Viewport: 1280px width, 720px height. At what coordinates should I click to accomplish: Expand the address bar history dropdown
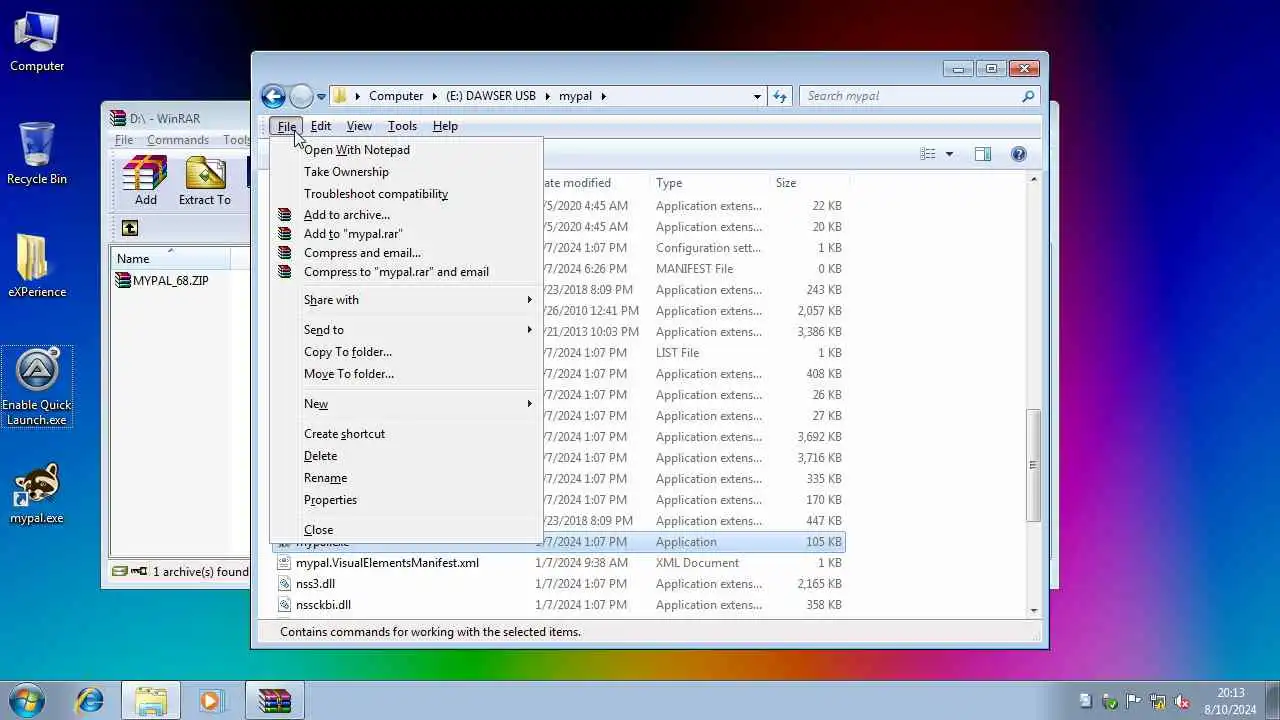(x=757, y=96)
